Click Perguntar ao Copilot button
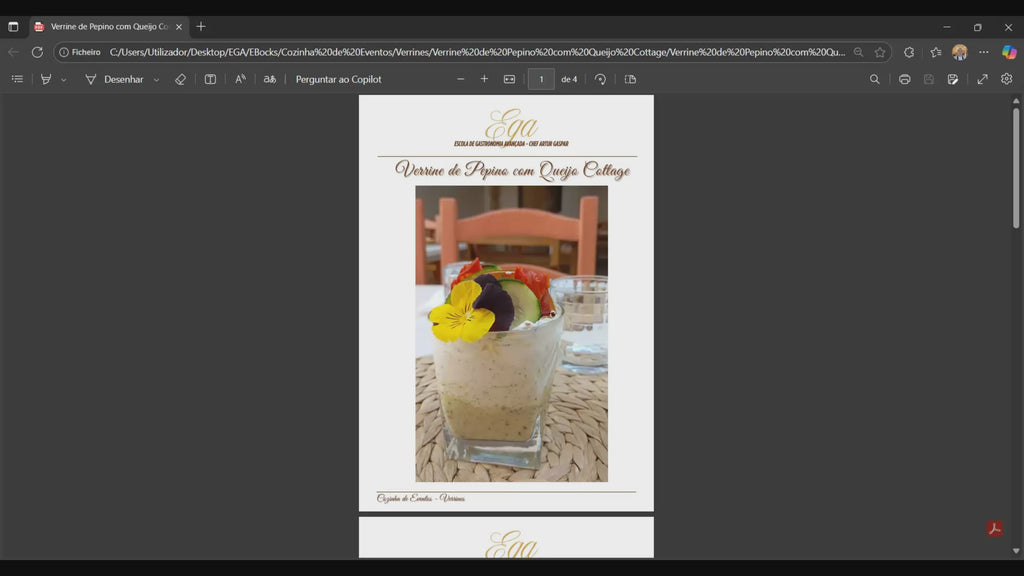 tap(338, 79)
